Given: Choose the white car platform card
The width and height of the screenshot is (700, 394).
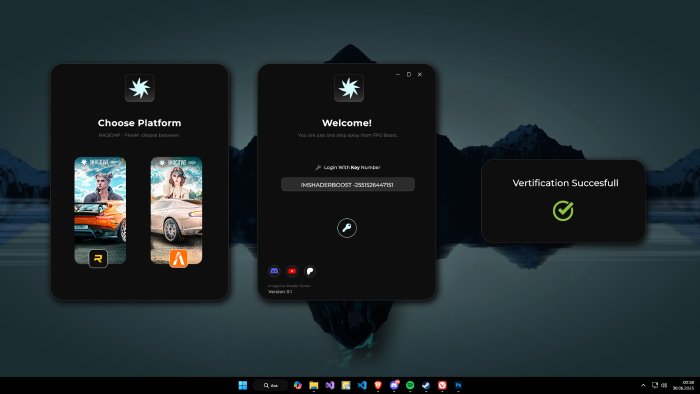Looking at the screenshot, I should click(176, 210).
